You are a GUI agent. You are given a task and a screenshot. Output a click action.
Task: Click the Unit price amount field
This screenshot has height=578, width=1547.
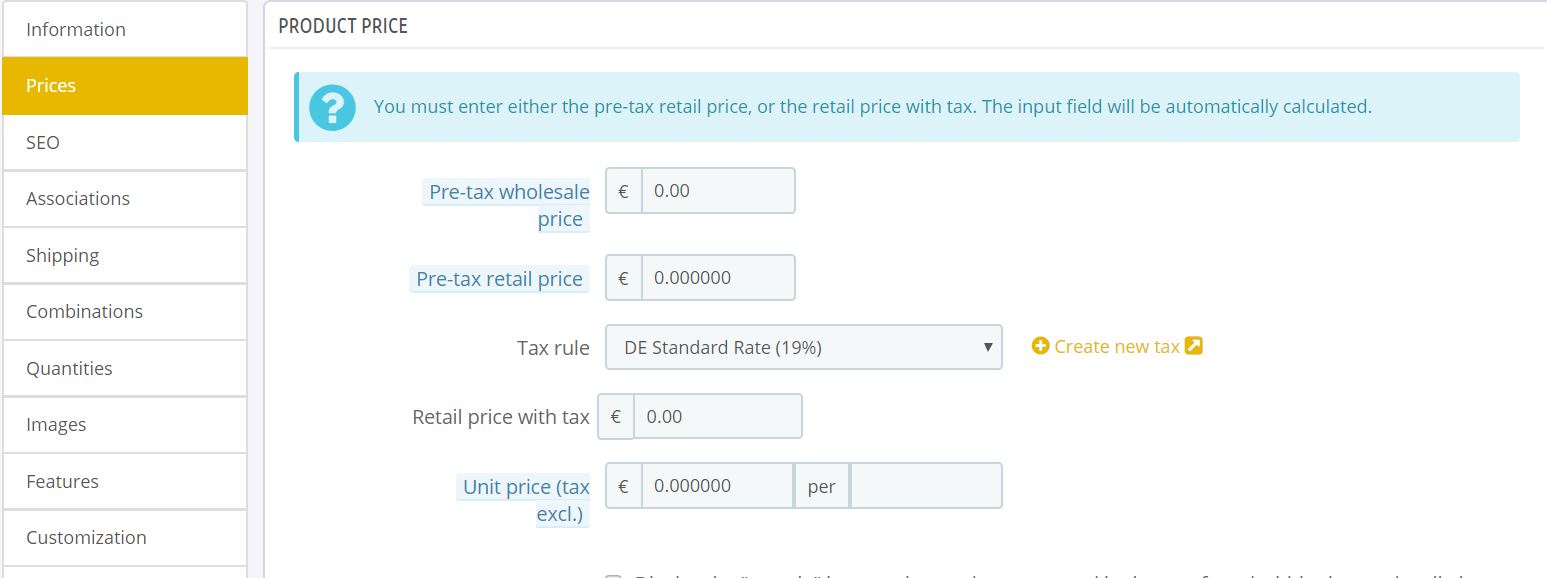[x=717, y=485]
